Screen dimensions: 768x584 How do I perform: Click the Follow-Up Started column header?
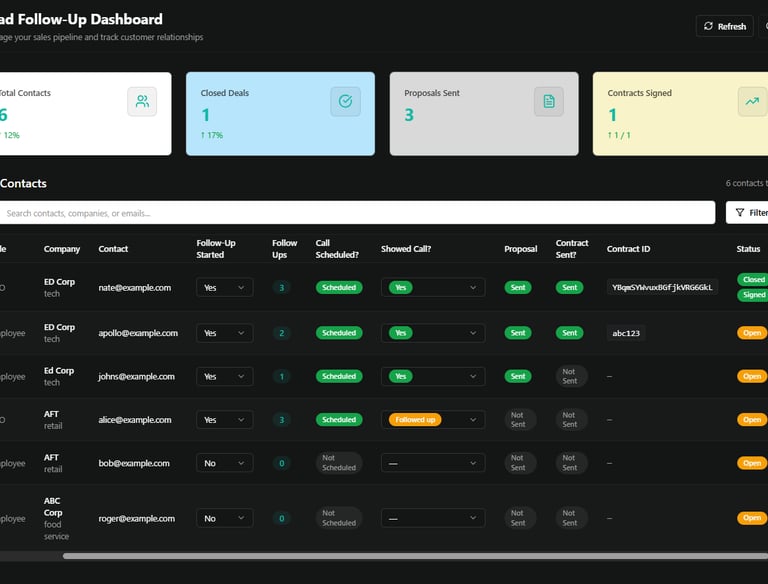[x=216, y=249]
